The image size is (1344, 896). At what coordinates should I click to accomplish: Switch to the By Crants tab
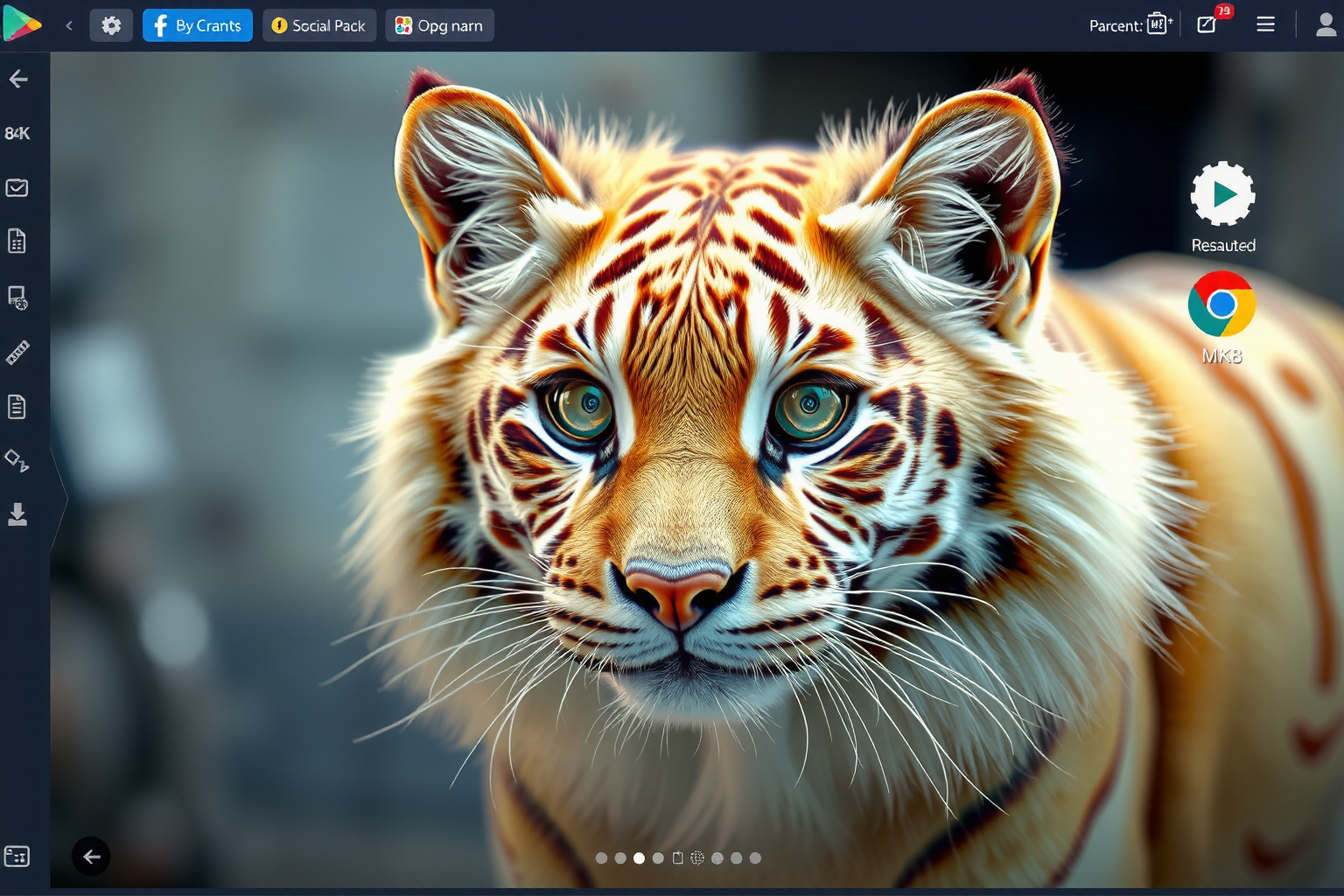click(x=198, y=25)
